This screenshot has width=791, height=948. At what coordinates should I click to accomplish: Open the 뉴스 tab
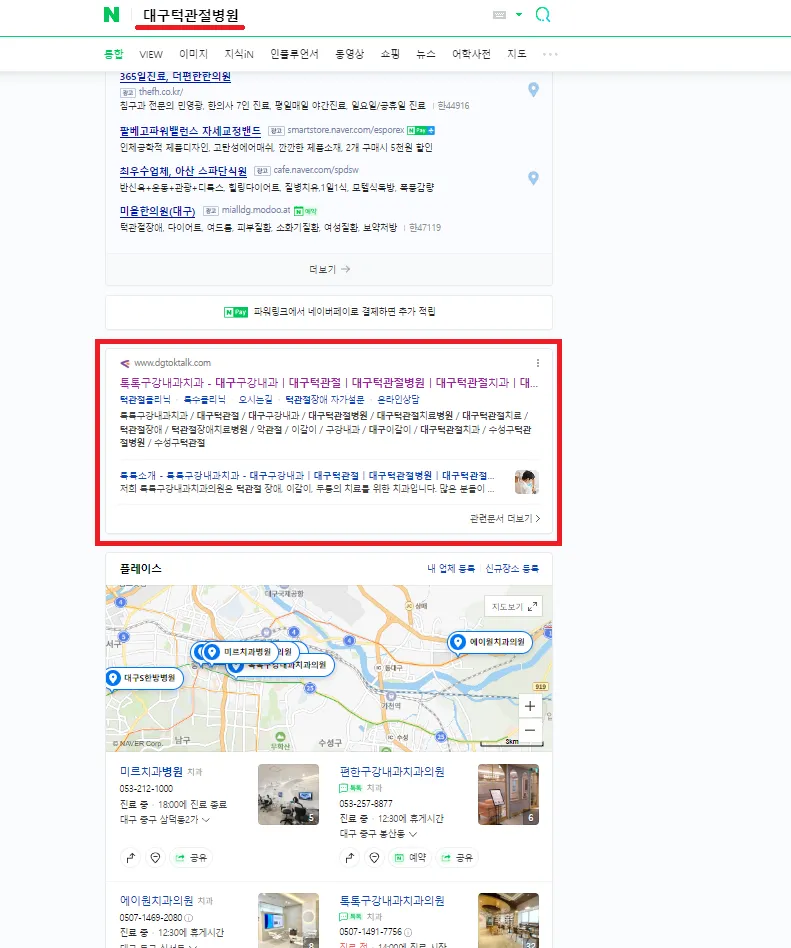426,54
